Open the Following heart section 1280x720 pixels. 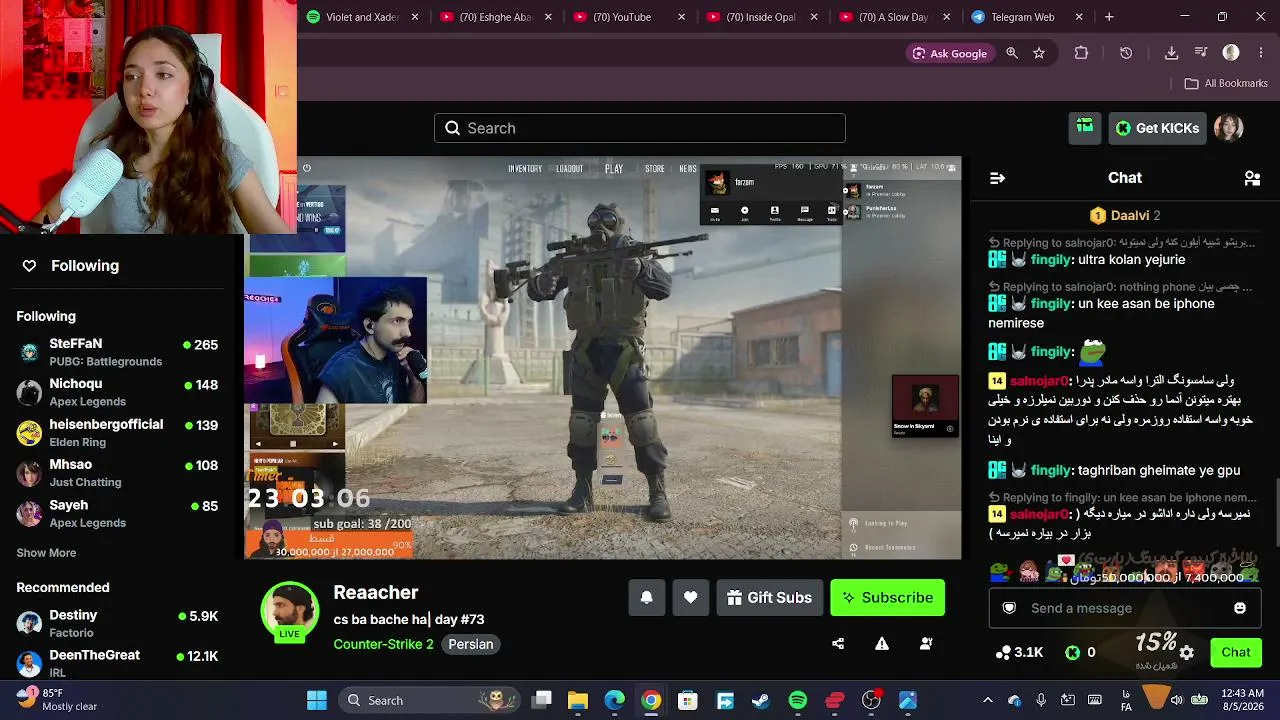(x=70, y=265)
